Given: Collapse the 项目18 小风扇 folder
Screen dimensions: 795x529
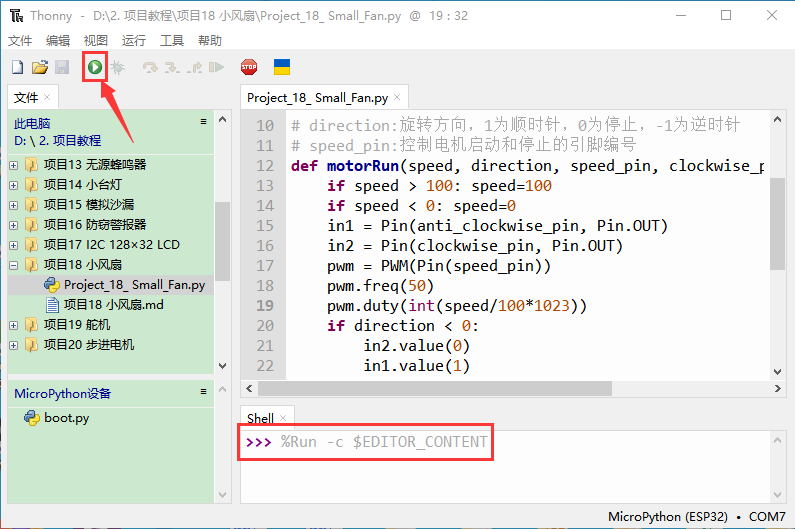Looking at the screenshot, I should coord(14,265).
